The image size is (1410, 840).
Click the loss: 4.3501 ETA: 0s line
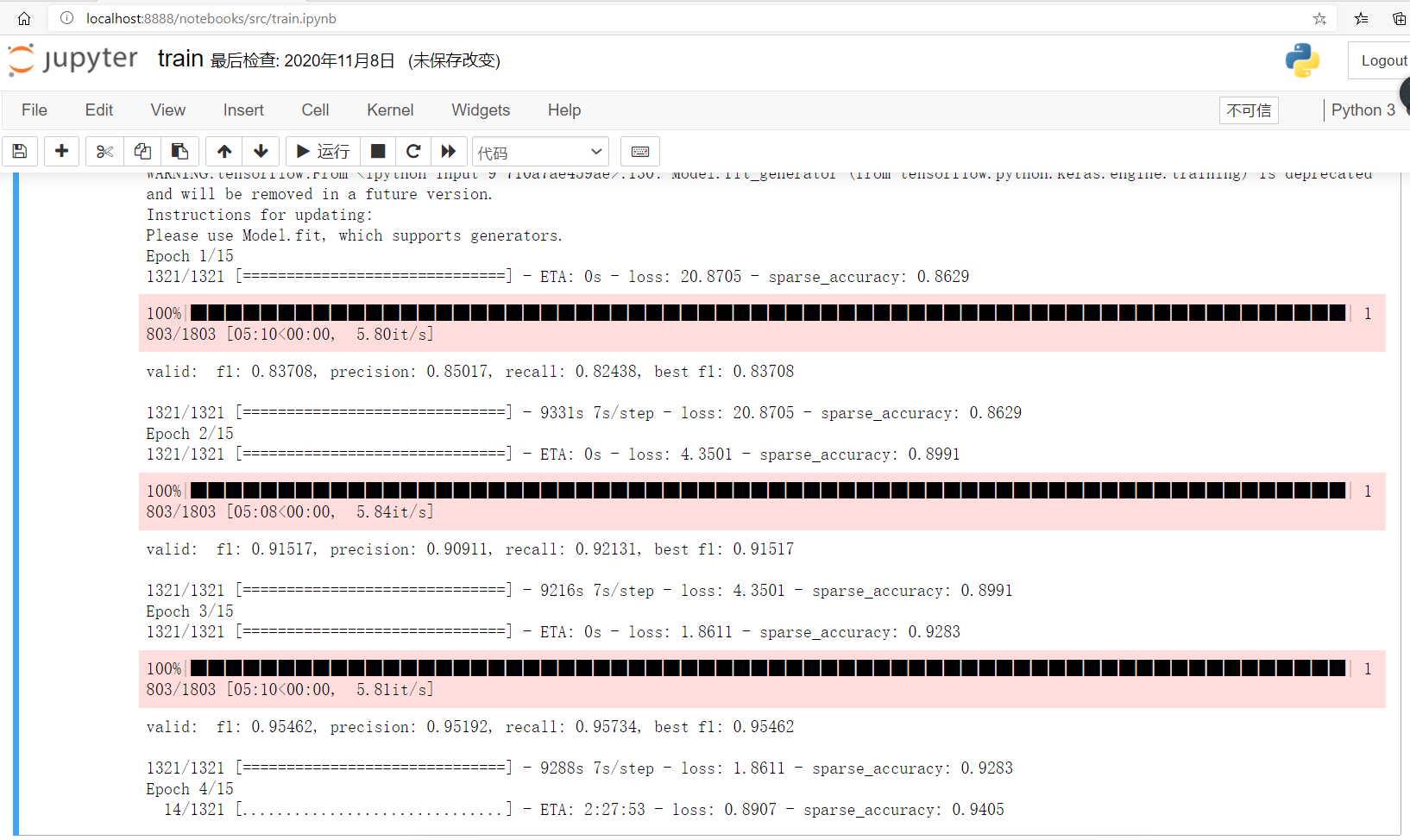(x=553, y=454)
